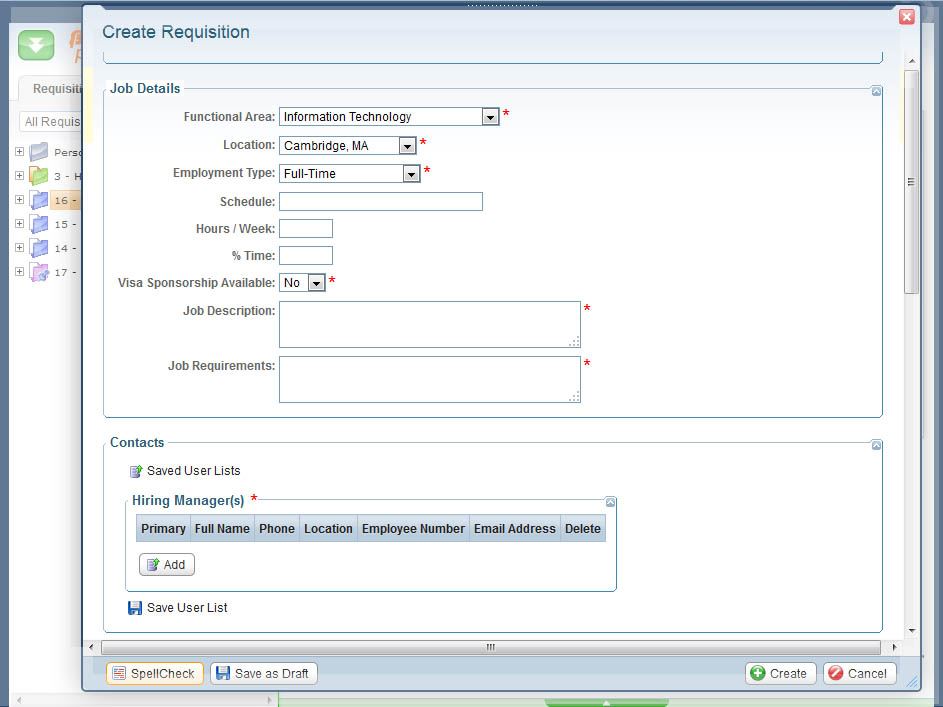Open the Functional Area dropdown
This screenshot has width=943, height=707.
(x=490, y=117)
